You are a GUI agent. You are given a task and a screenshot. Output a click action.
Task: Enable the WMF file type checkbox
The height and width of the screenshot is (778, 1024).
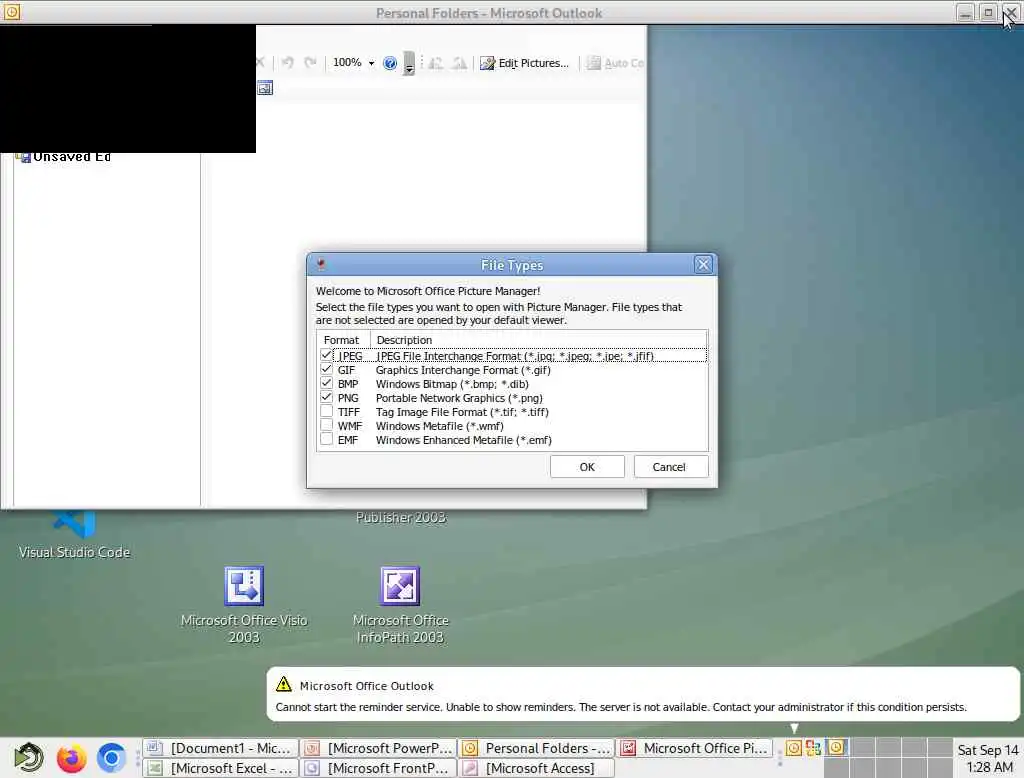(327, 425)
